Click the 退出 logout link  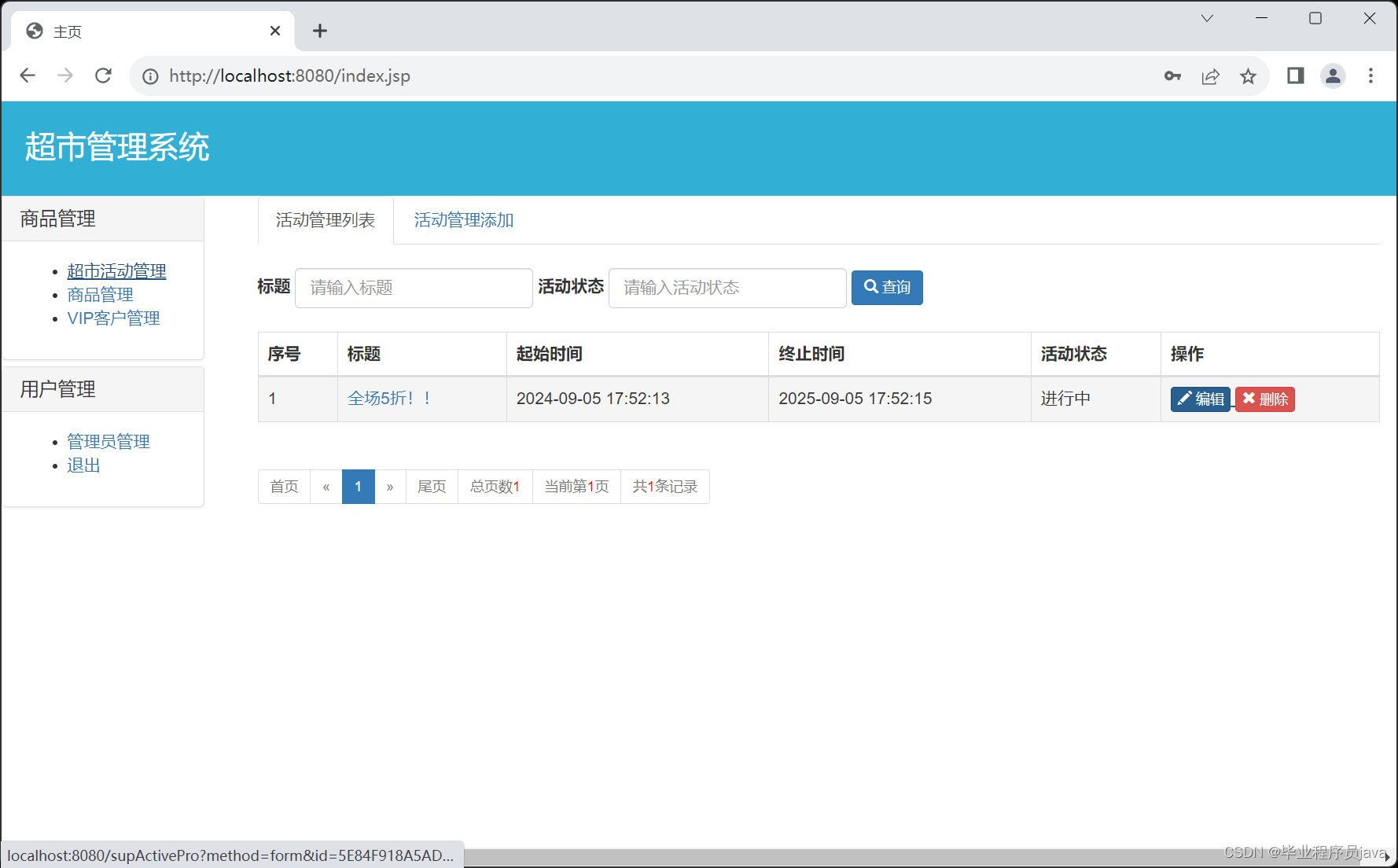tap(83, 465)
